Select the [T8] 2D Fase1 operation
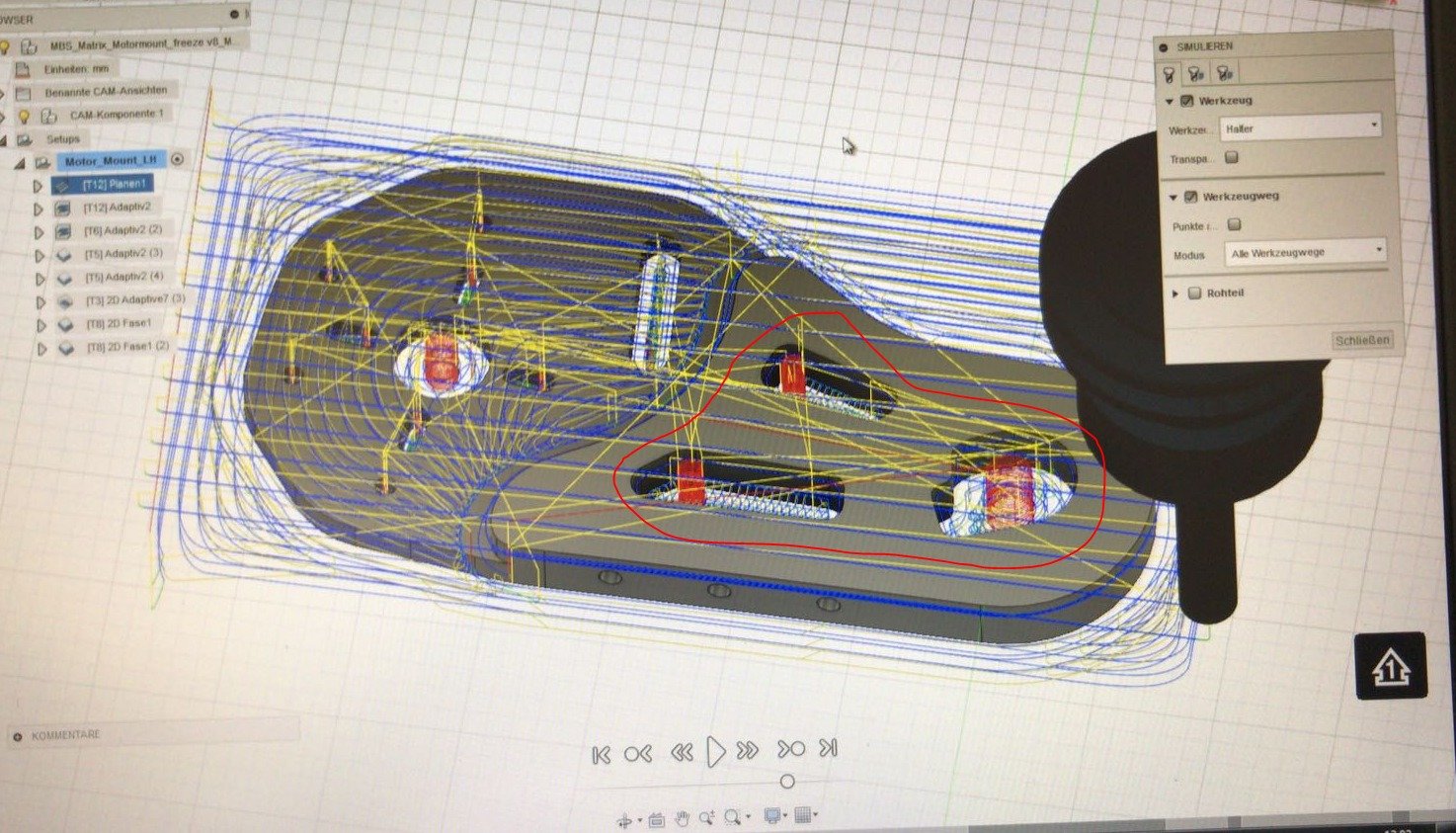 (x=118, y=323)
